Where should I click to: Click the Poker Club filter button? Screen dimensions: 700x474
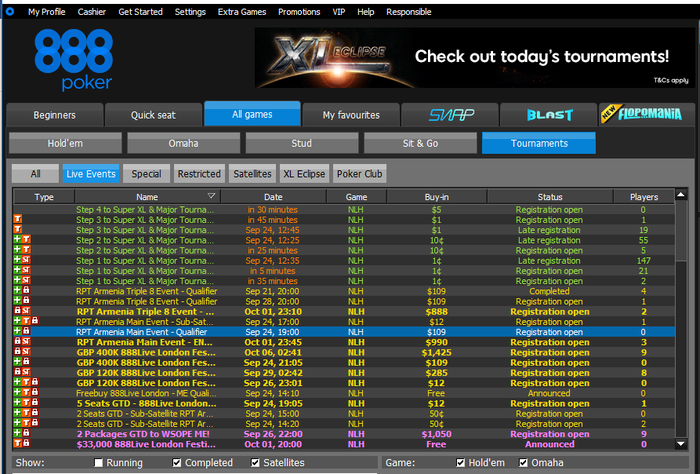point(359,174)
